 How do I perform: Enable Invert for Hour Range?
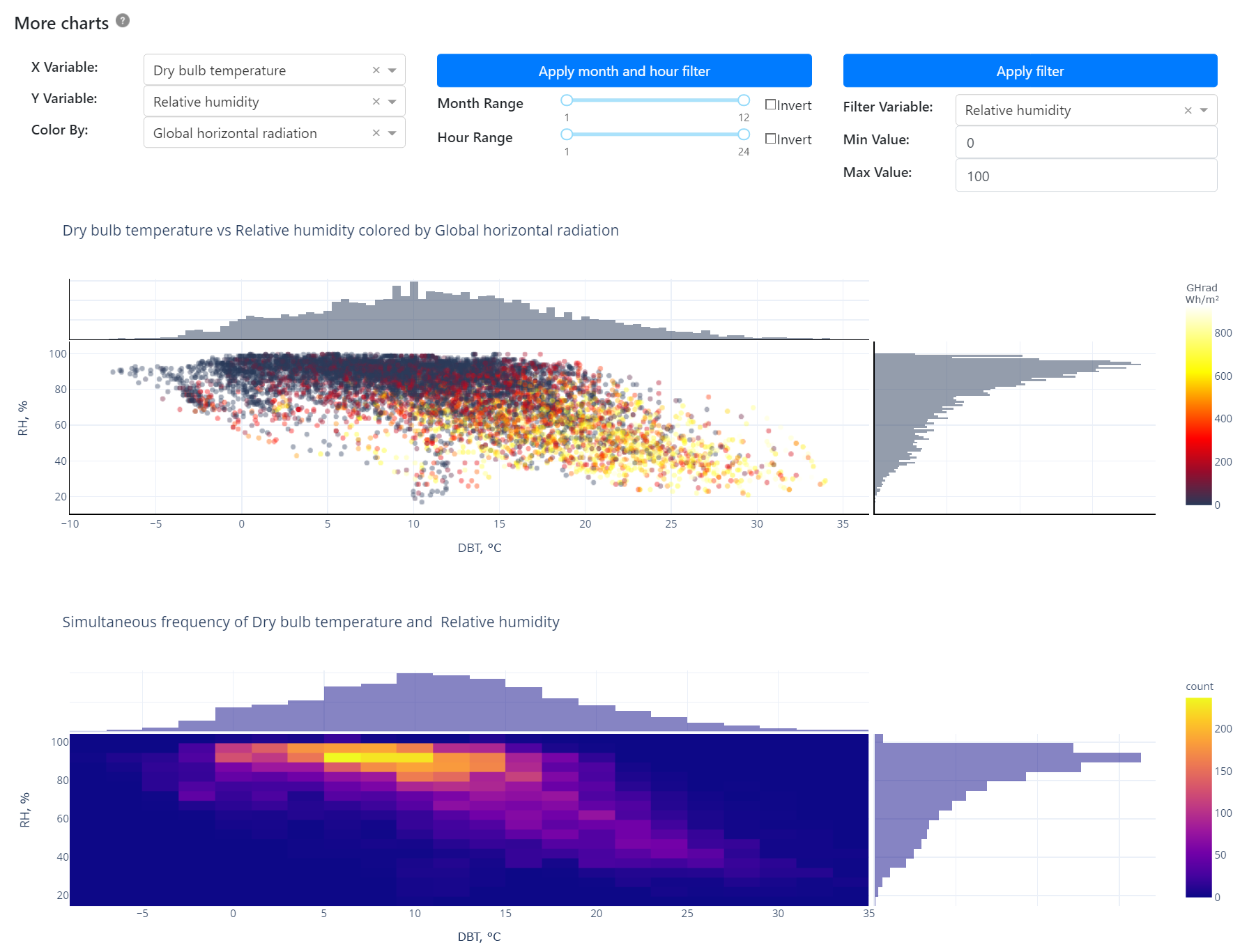(x=771, y=139)
